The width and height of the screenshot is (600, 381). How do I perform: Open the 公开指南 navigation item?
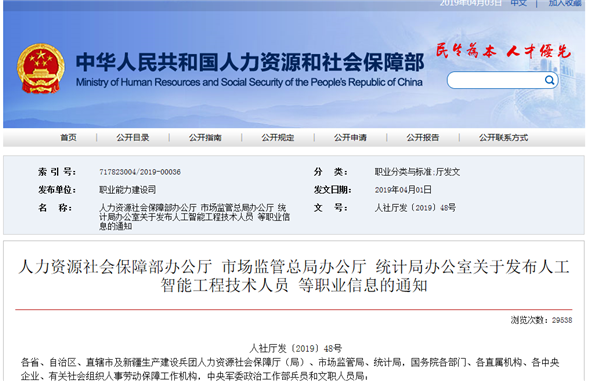(x=205, y=138)
